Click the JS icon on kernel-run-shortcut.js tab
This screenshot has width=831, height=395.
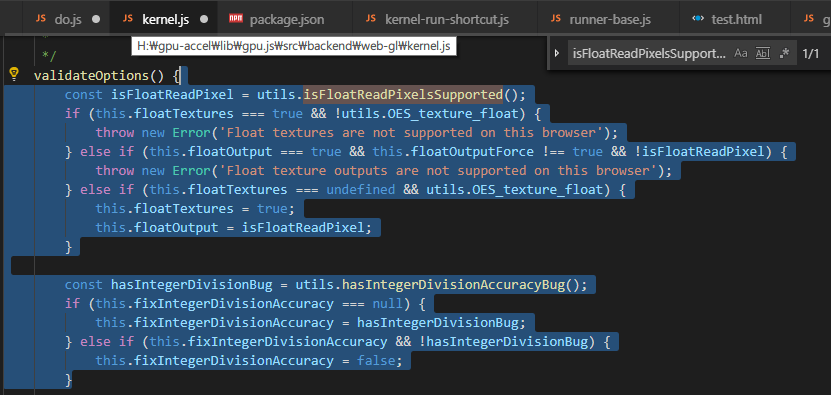coord(371,19)
